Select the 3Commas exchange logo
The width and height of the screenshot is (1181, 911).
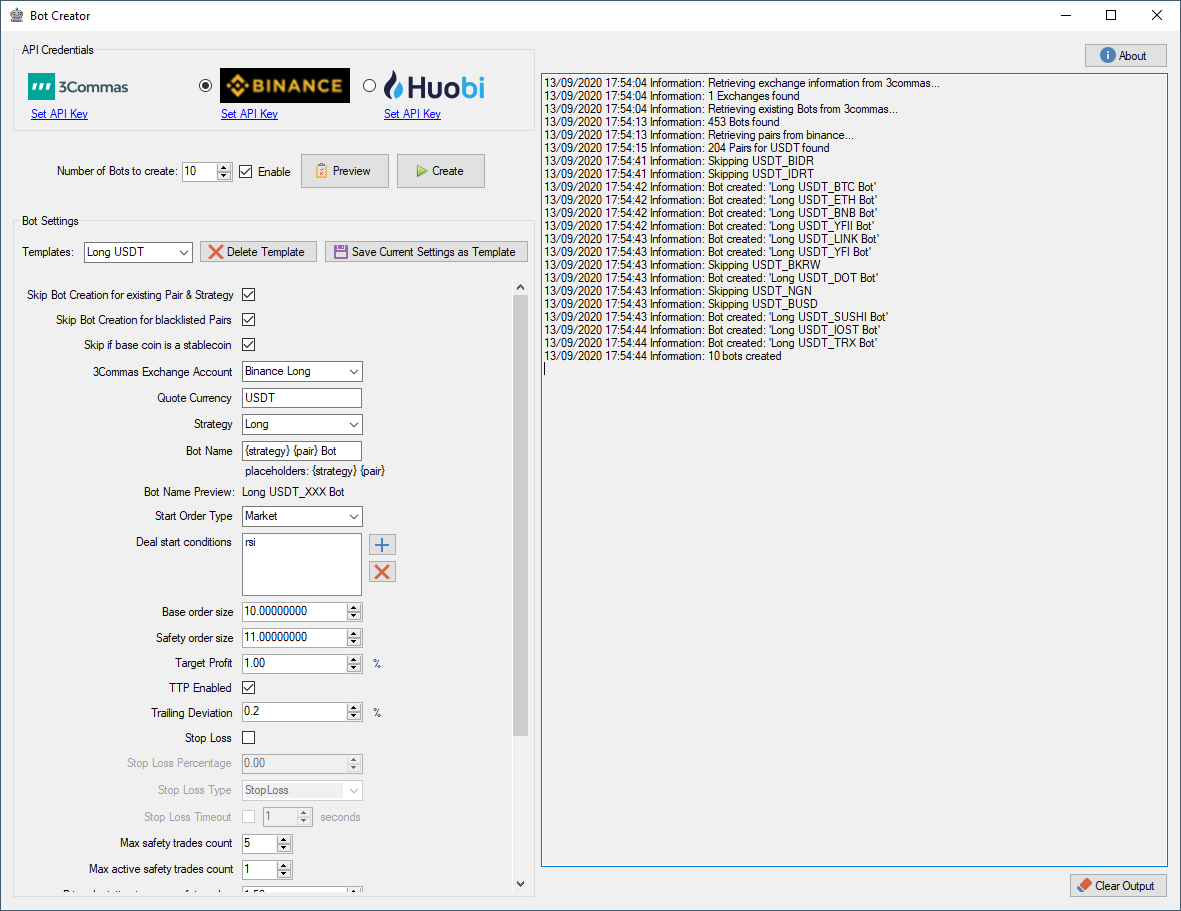click(x=78, y=86)
